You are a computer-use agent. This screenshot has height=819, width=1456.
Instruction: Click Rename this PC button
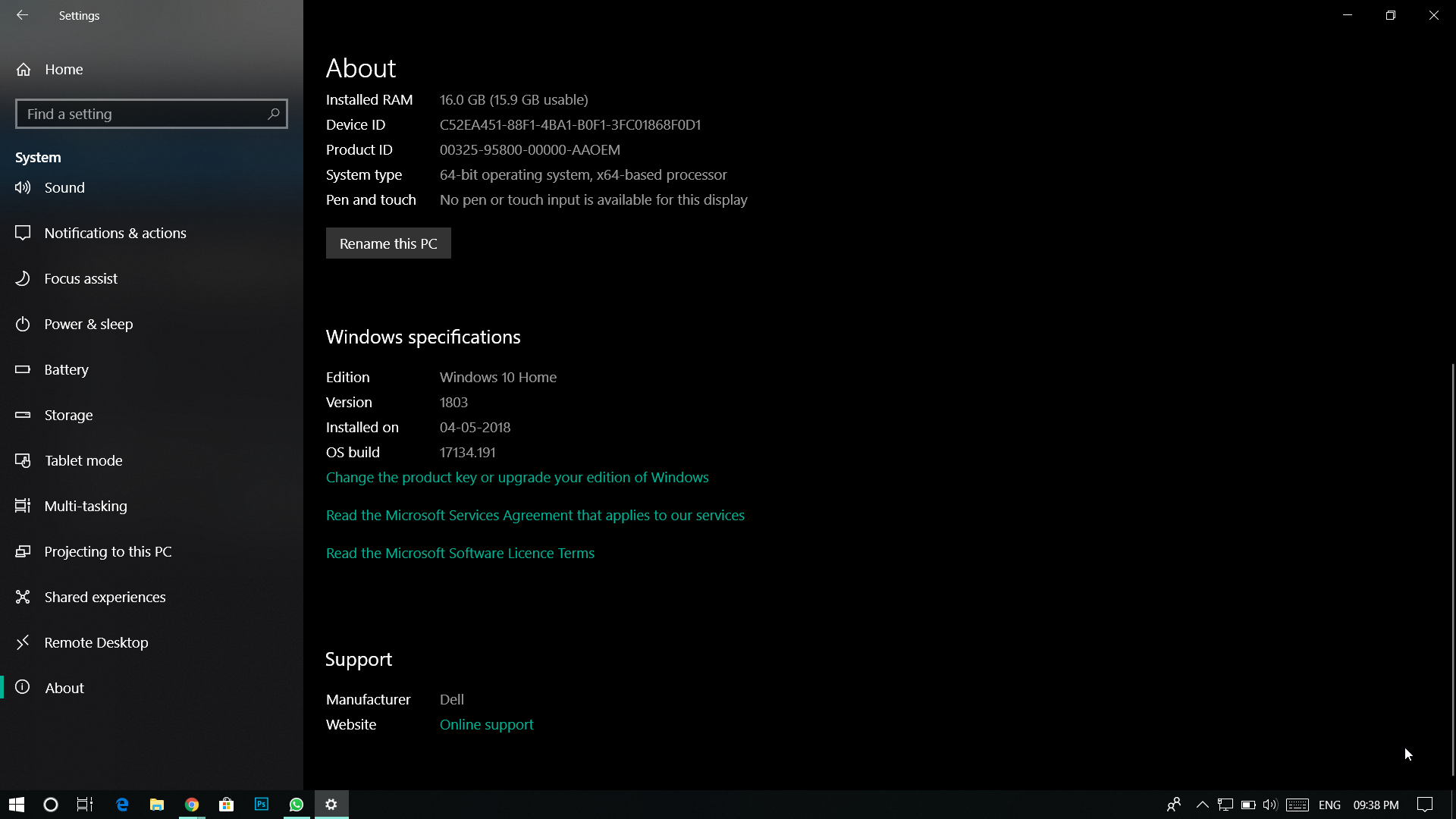[x=388, y=243]
